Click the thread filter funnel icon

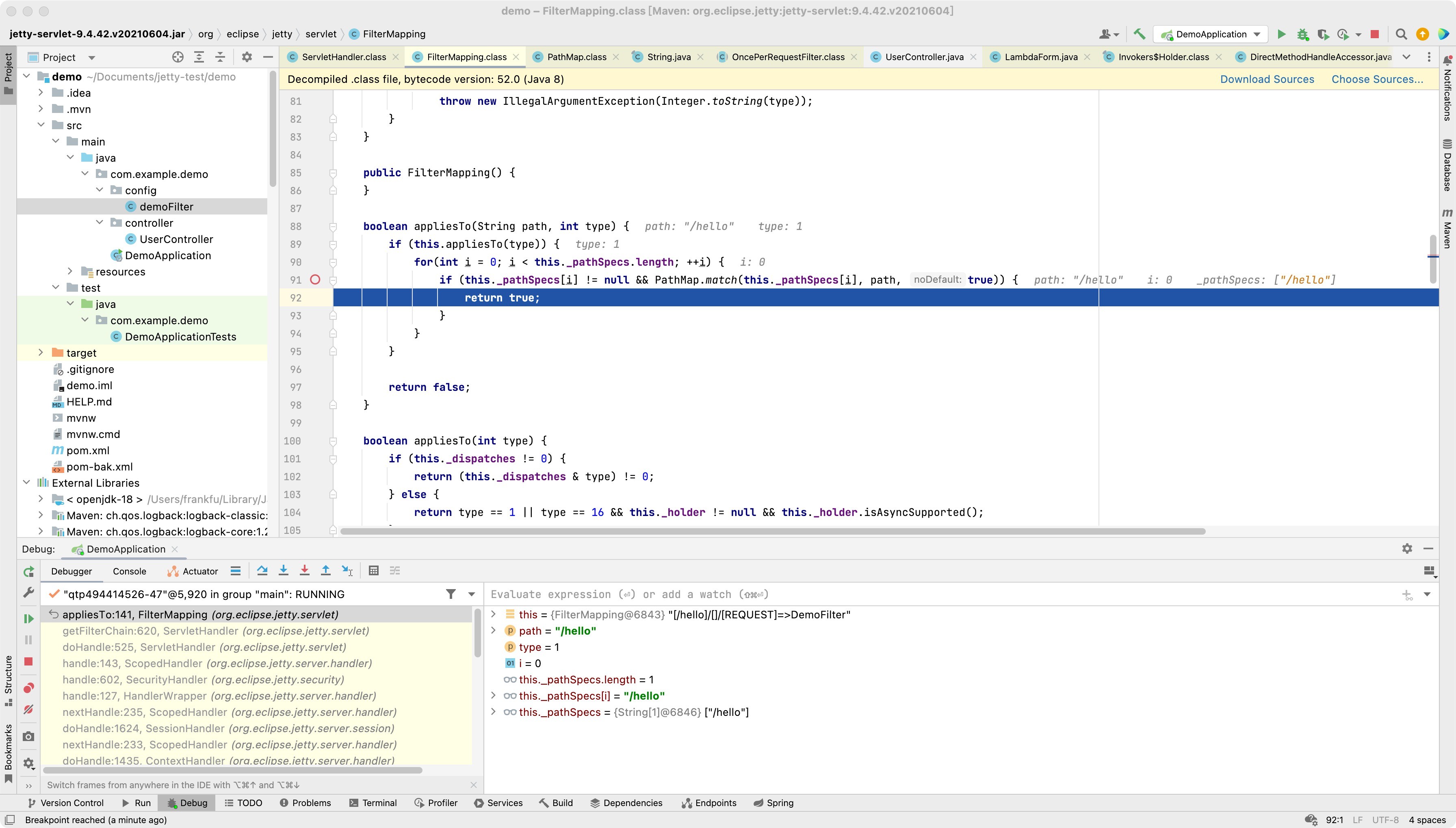pyautogui.click(x=451, y=594)
